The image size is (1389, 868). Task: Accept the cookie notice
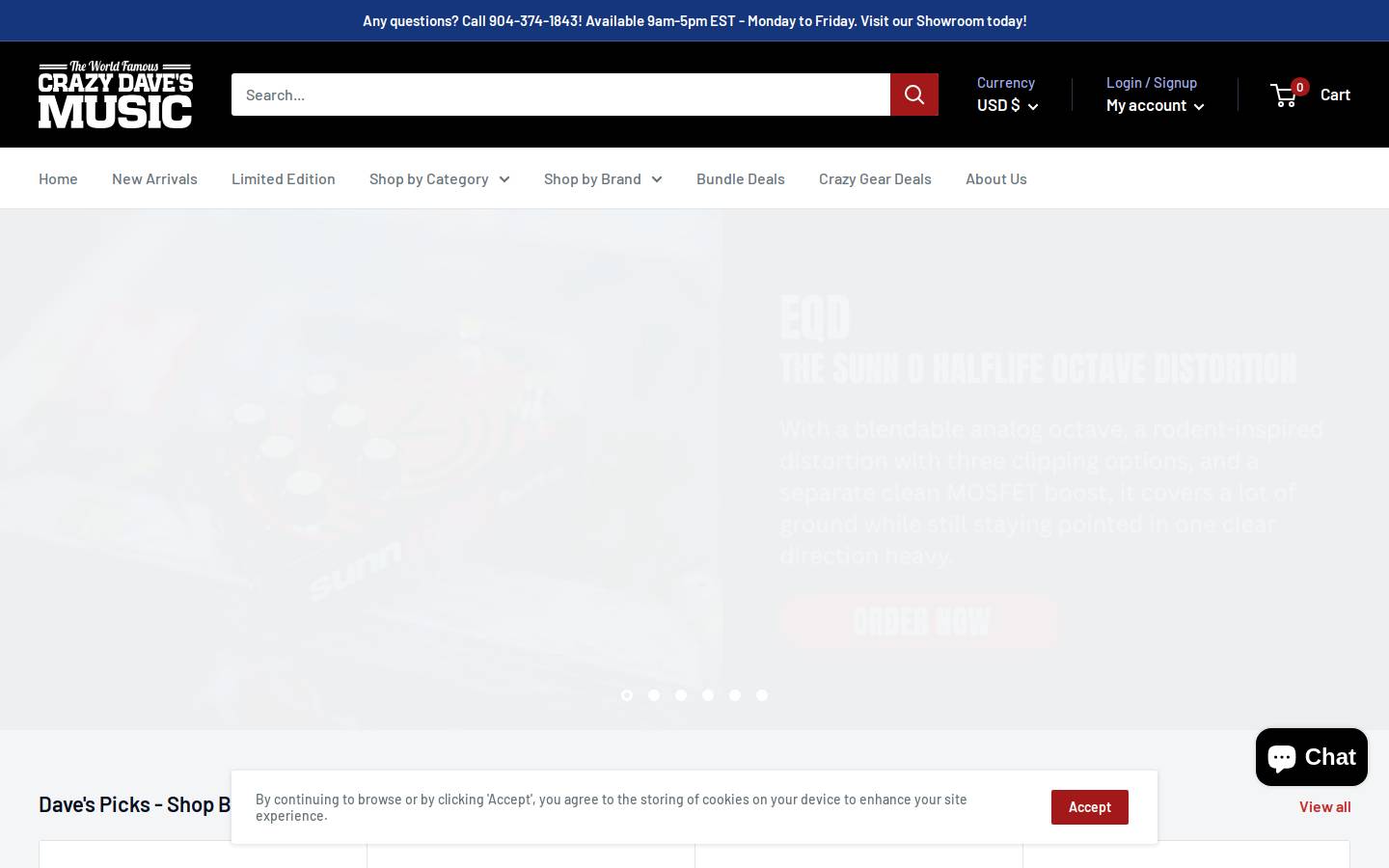(x=1090, y=807)
